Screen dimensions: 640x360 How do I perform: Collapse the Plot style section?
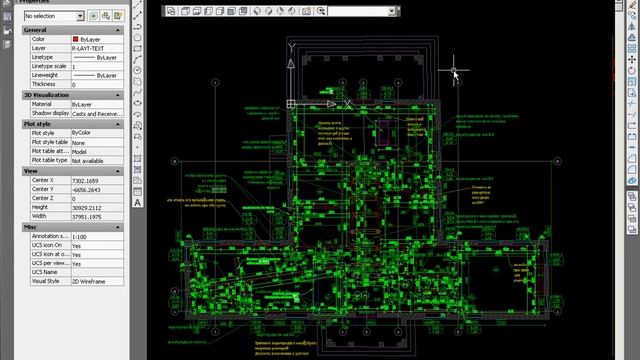pos(118,124)
